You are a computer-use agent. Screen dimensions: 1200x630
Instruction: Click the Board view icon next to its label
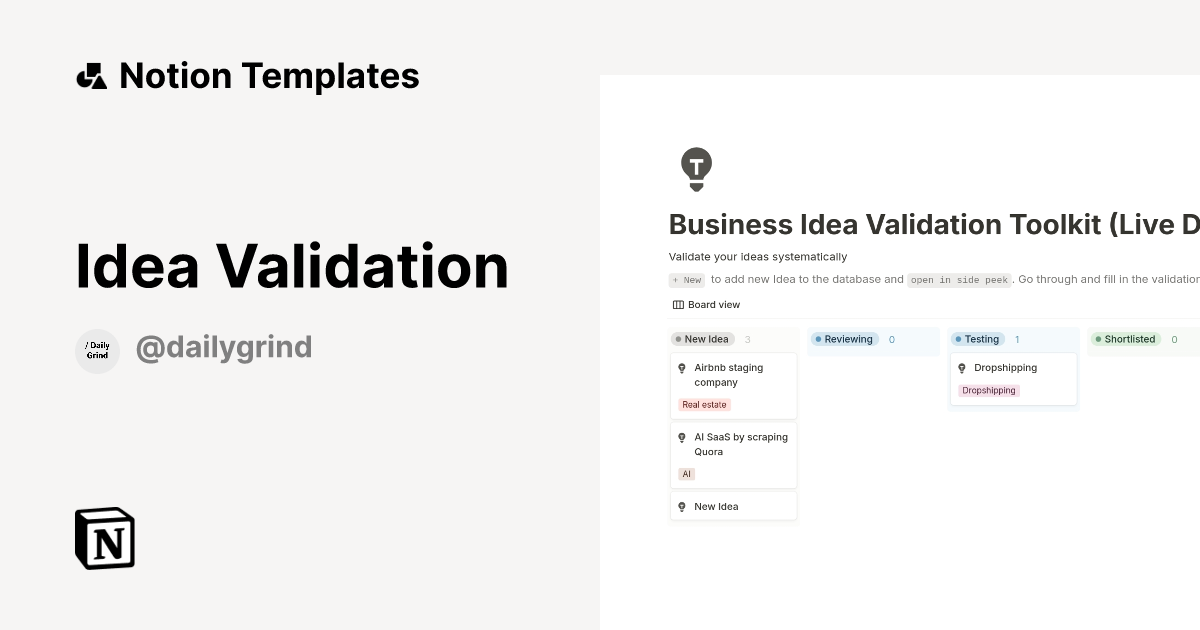pos(677,304)
